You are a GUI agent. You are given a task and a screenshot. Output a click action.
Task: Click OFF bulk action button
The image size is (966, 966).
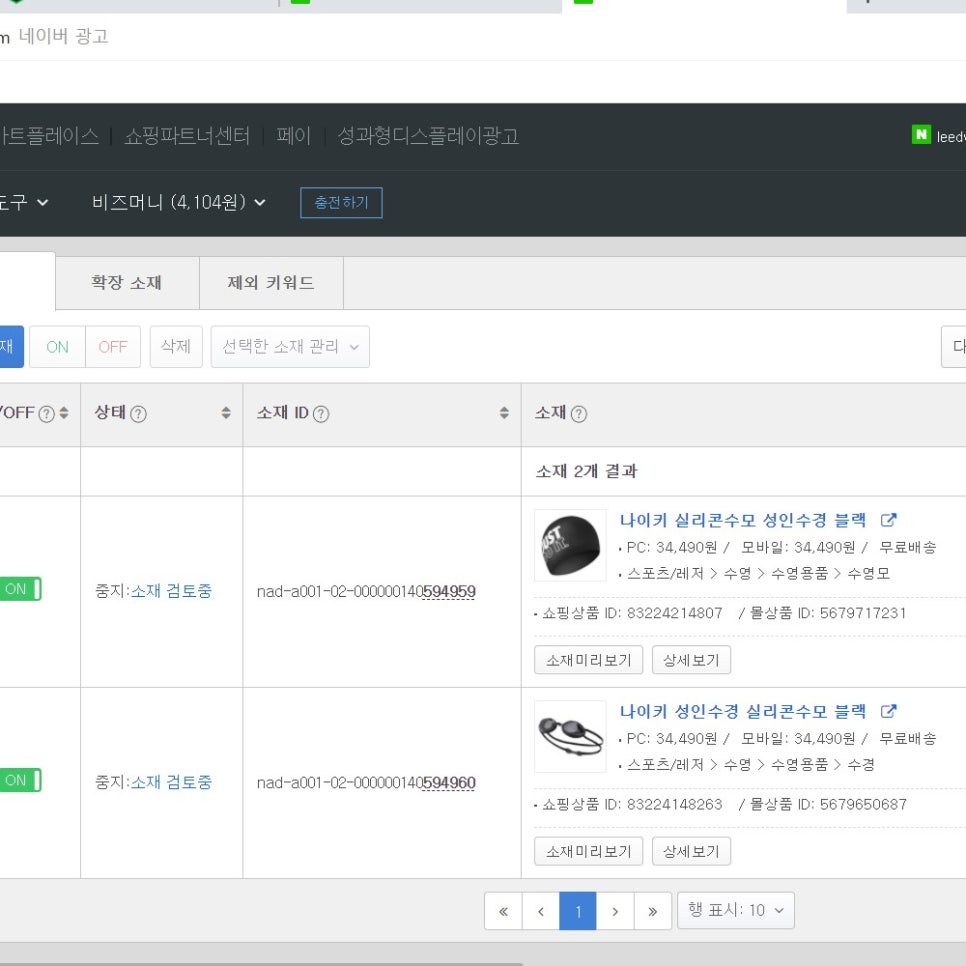click(x=113, y=347)
